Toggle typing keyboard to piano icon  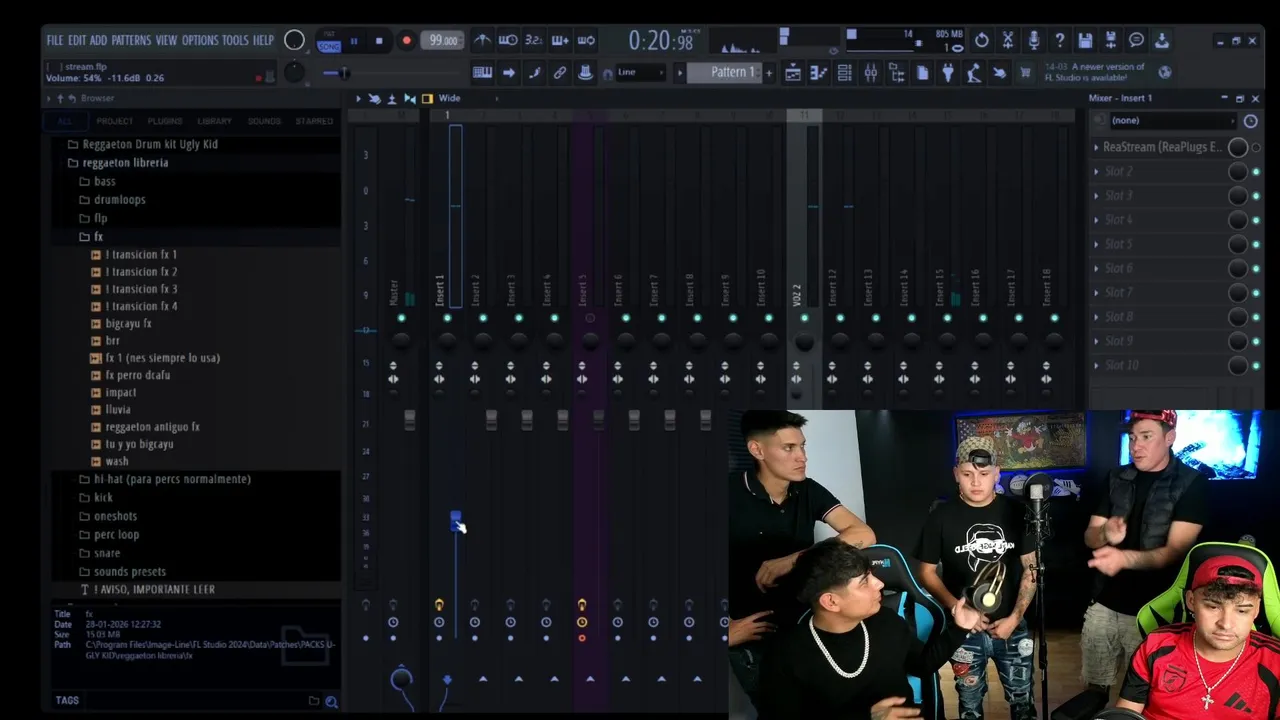(482, 72)
